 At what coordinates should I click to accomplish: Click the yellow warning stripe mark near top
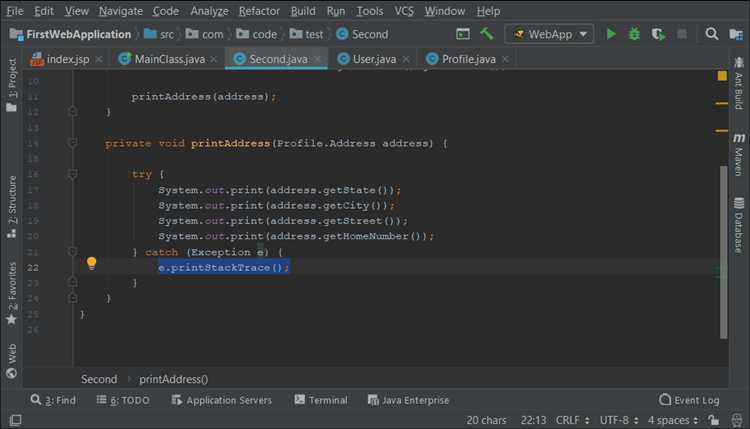(722, 103)
